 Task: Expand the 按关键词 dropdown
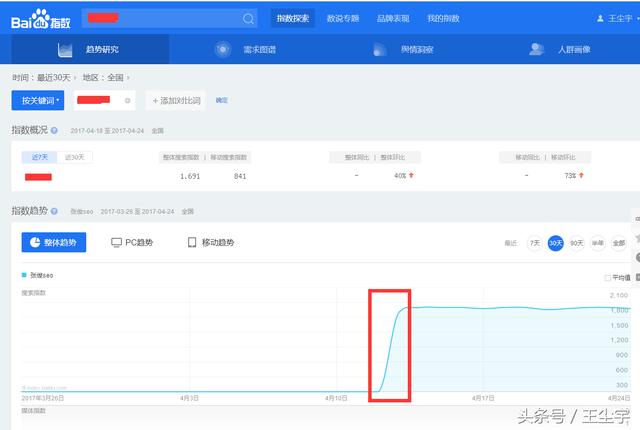point(37,101)
